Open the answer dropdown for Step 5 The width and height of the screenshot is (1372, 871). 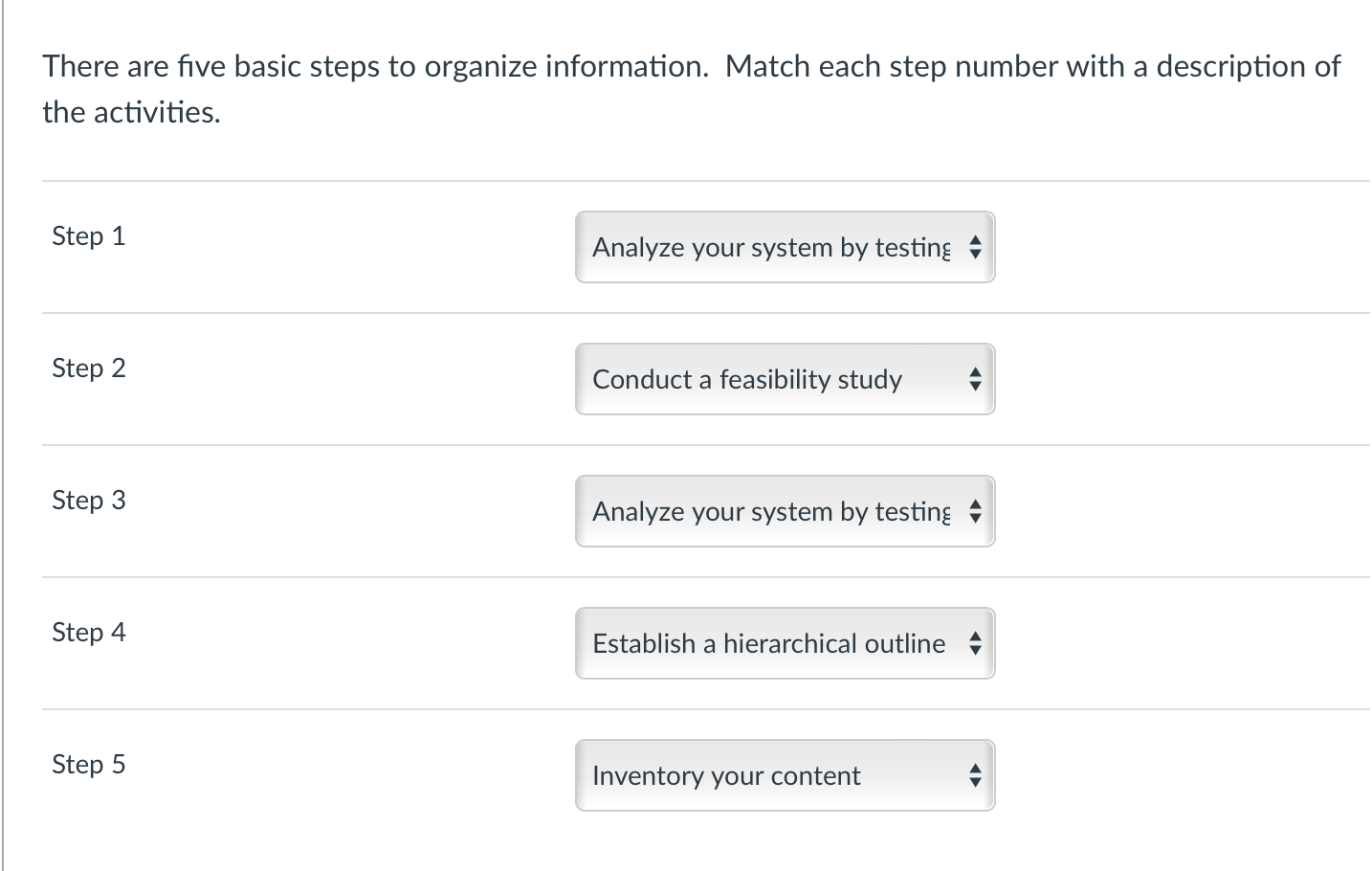click(x=785, y=776)
